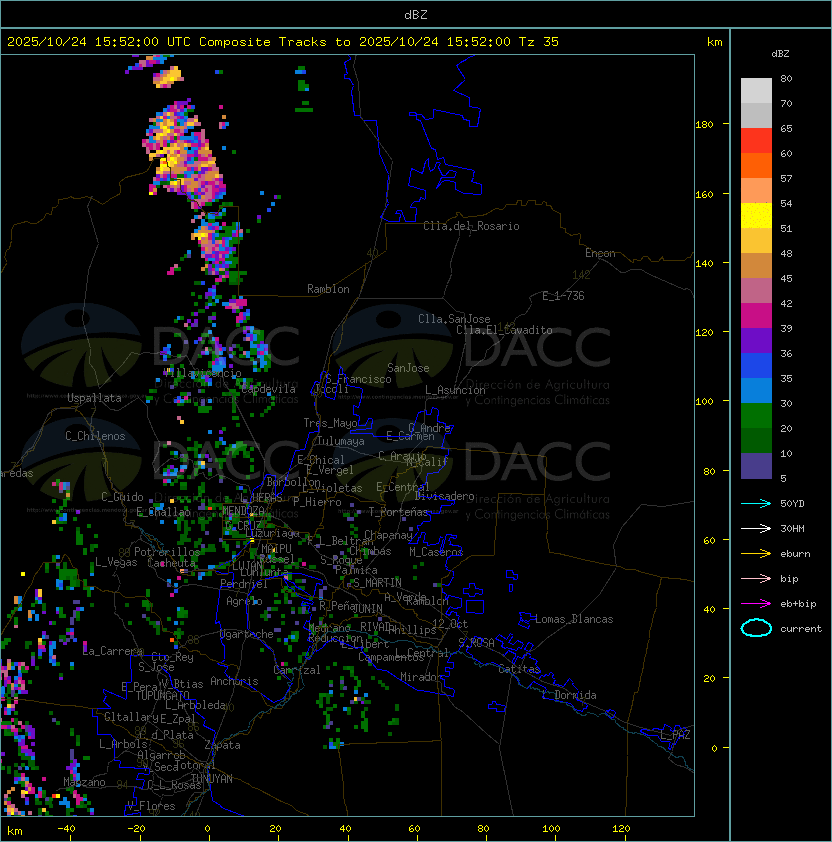Click the magenta eb+bip arrow in legend

pos(756,604)
